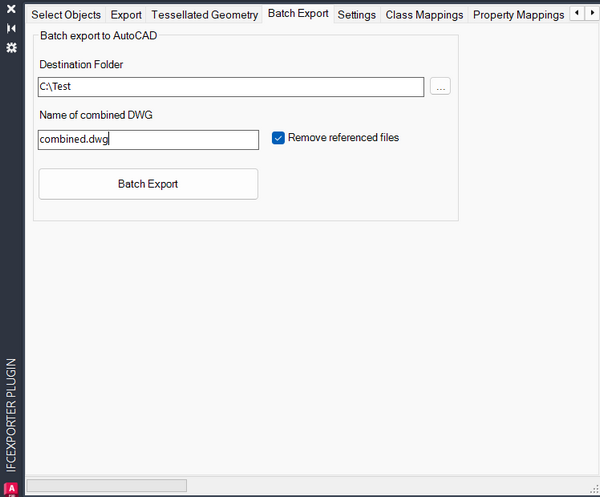Open palette properties gear icon

coord(11,48)
